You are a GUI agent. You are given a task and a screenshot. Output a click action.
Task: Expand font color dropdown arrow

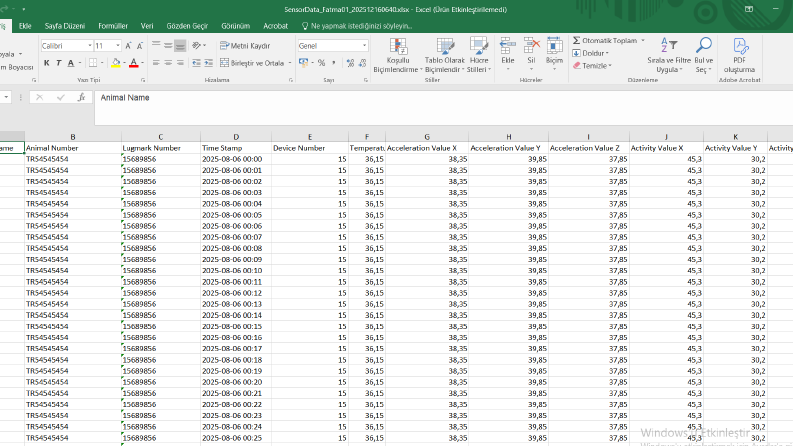pyautogui.click(x=142, y=63)
